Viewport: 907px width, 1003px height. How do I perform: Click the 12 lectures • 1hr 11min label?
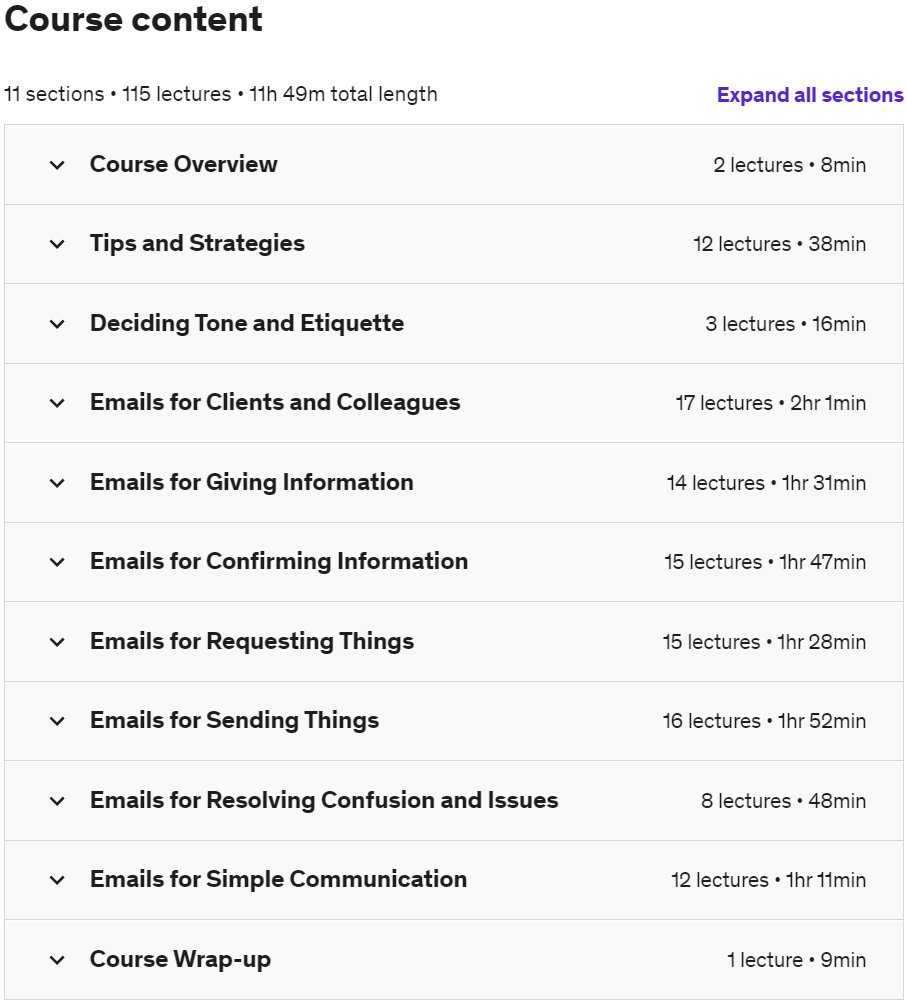768,880
